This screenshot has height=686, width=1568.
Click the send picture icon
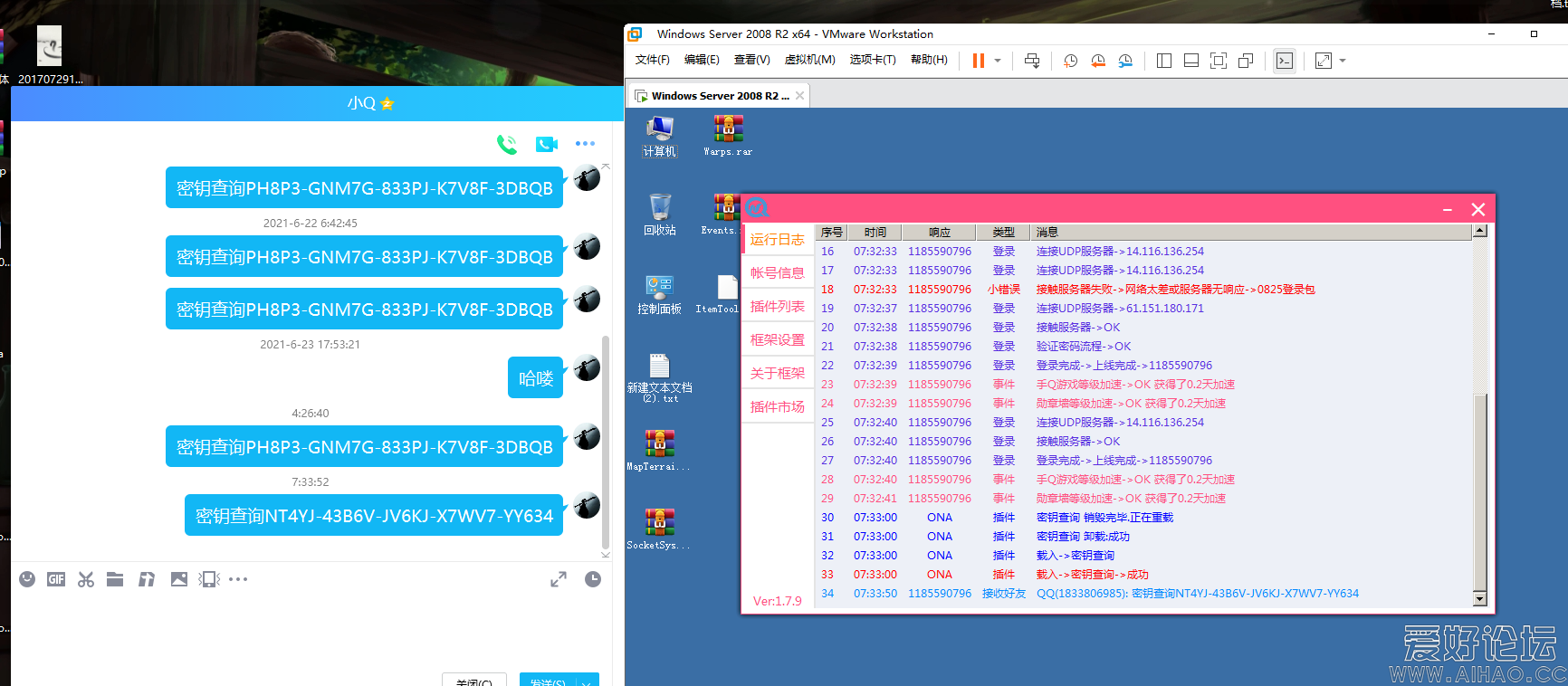click(x=179, y=579)
